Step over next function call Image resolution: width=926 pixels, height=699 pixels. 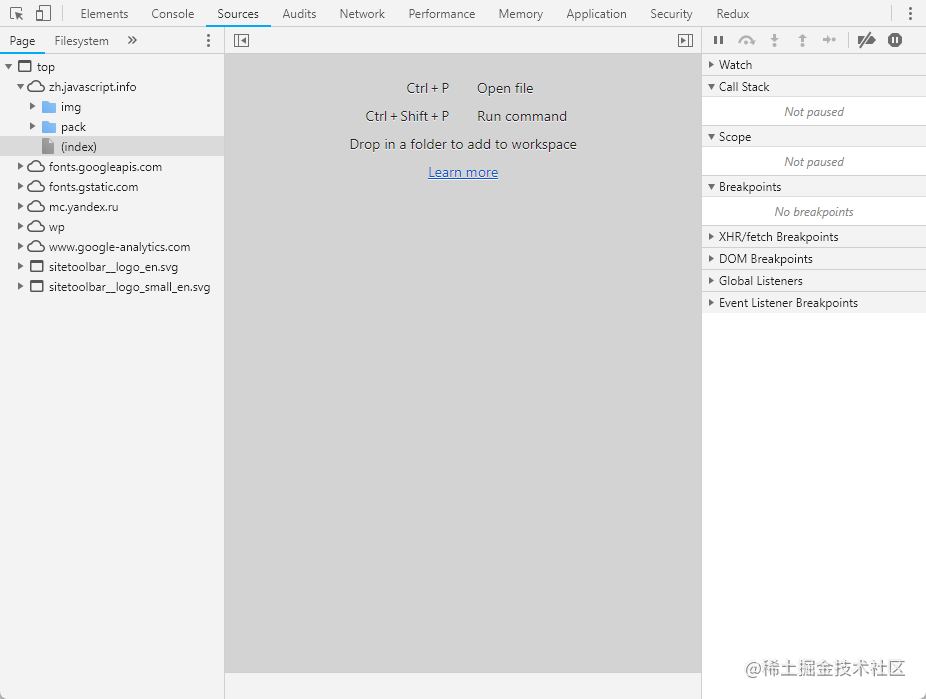[746, 40]
